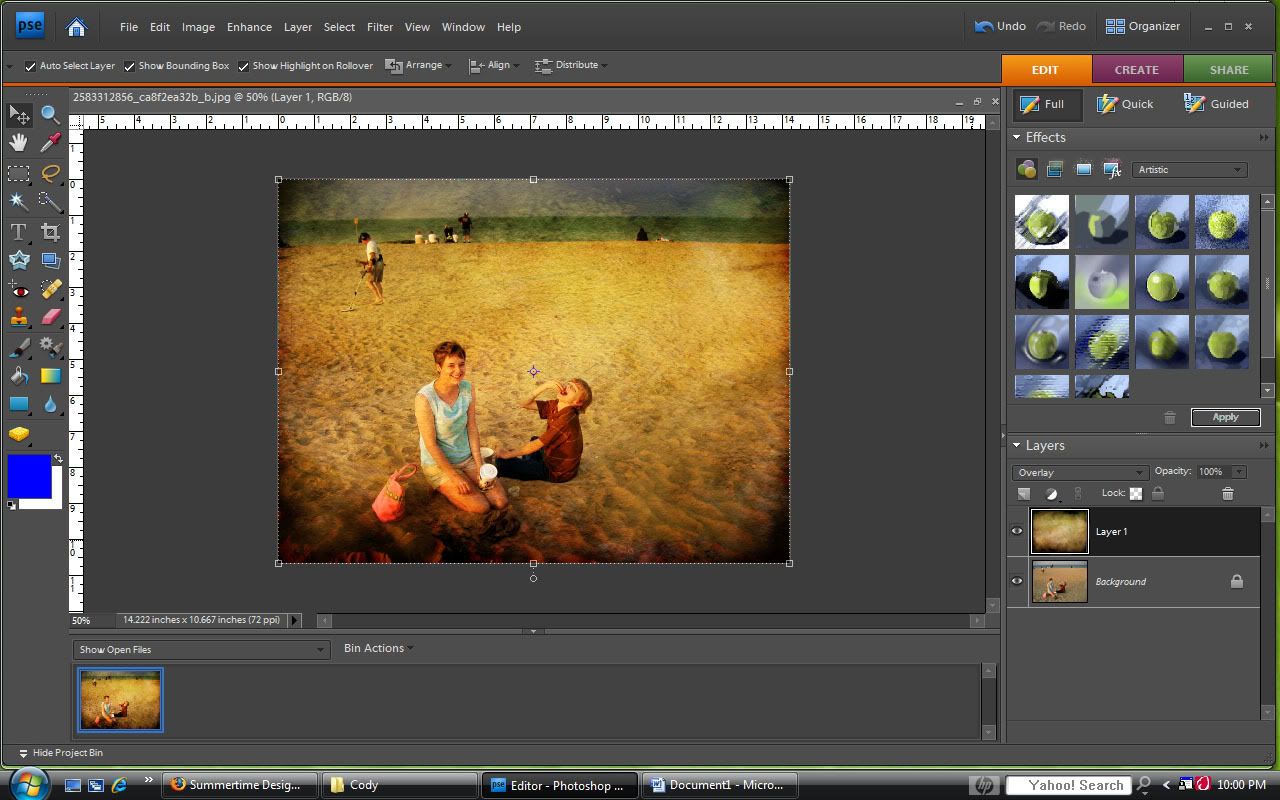Select the Move tool
The height and width of the screenshot is (800, 1280).
19,116
